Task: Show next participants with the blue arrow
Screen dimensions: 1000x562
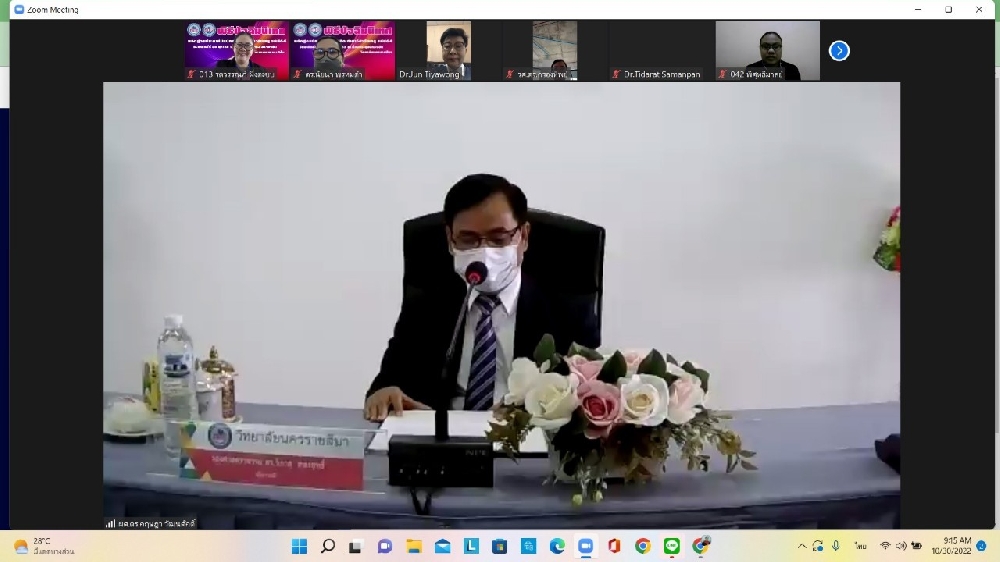Action: pyautogui.click(x=839, y=50)
